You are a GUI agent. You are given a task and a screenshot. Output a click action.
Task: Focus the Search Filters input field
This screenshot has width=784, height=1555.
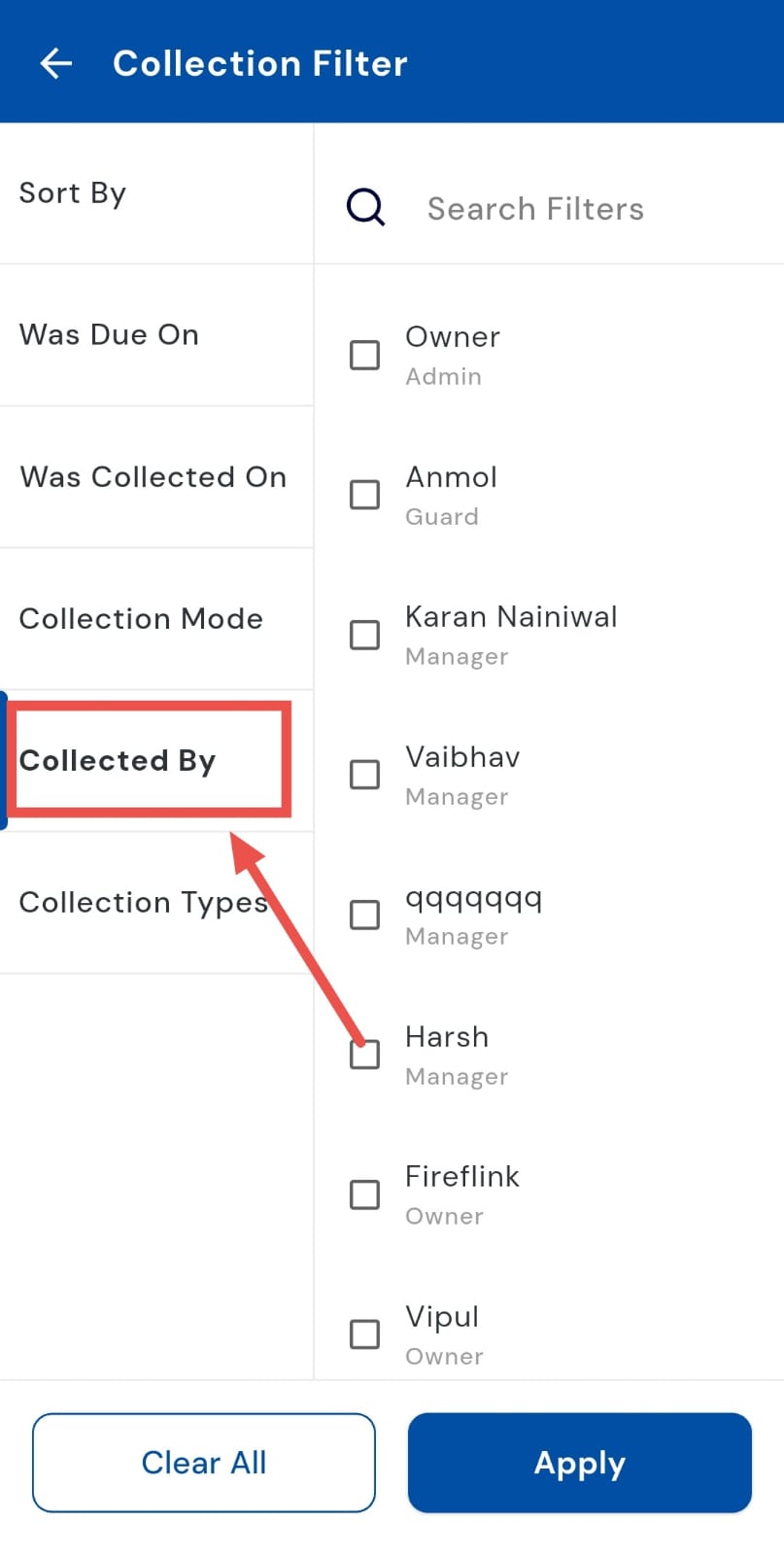tap(583, 209)
